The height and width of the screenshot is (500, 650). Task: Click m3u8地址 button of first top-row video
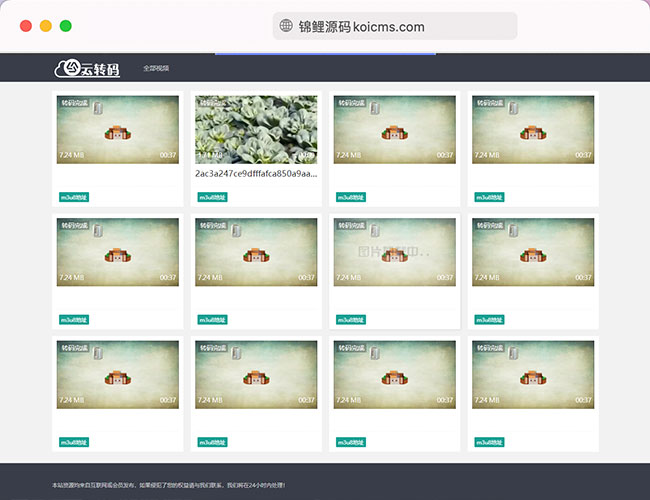[x=73, y=197]
